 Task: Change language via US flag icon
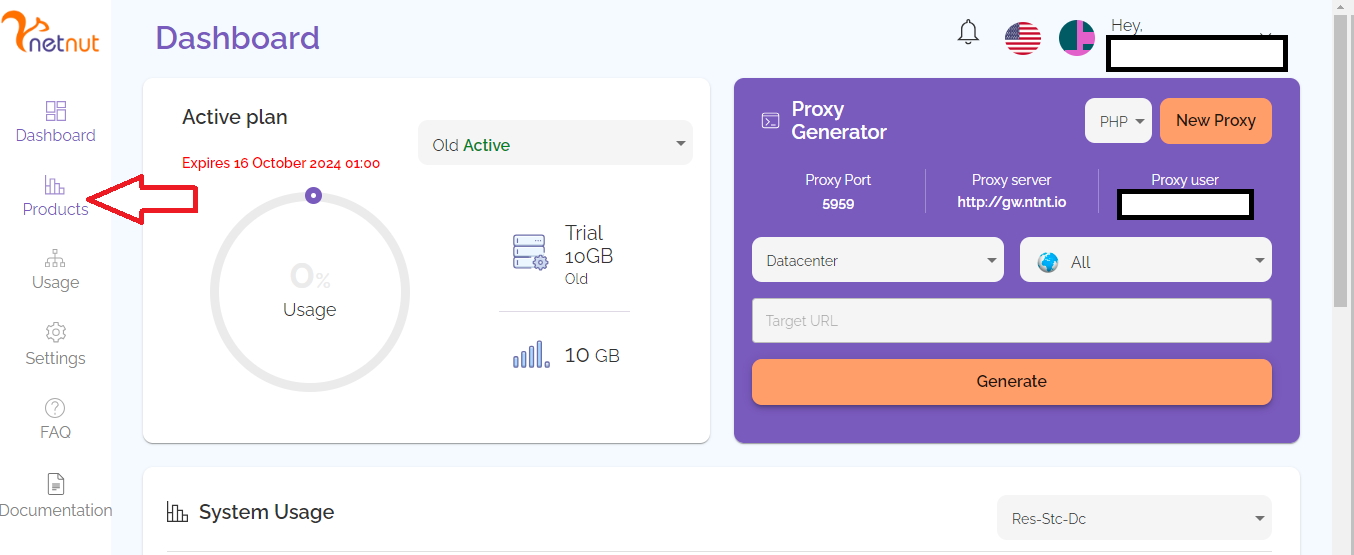pos(1022,38)
